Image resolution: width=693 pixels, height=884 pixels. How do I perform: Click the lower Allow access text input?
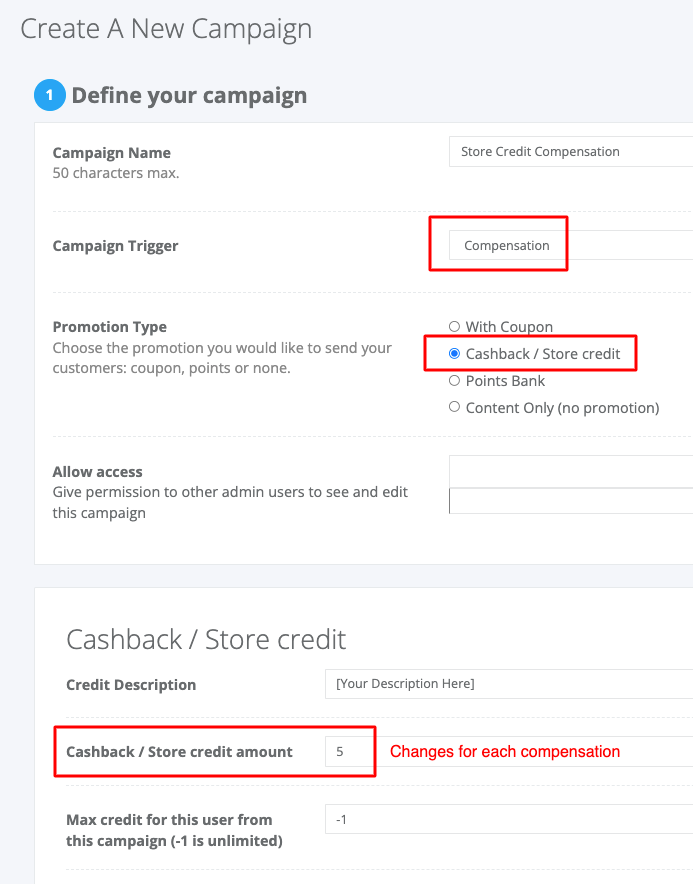pos(571,501)
